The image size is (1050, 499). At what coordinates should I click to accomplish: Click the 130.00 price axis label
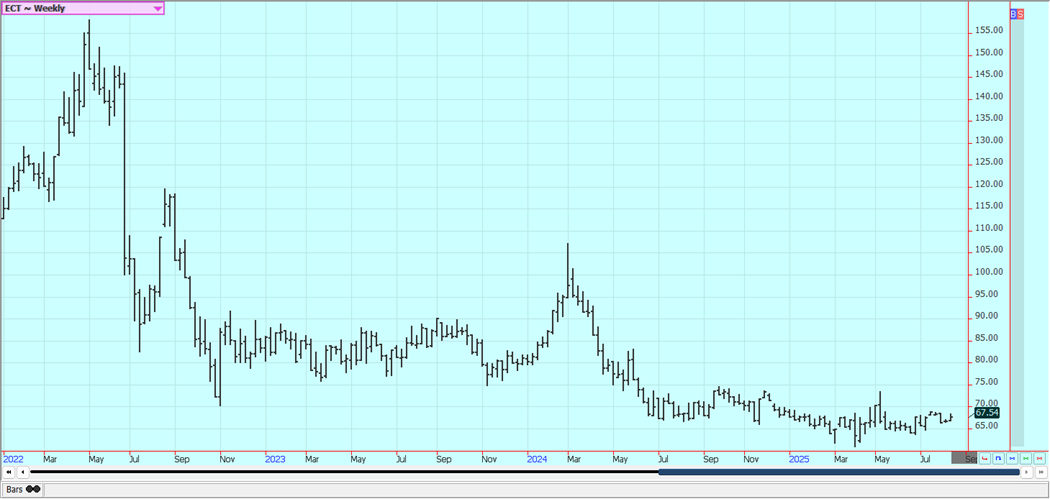tap(988, 140)
